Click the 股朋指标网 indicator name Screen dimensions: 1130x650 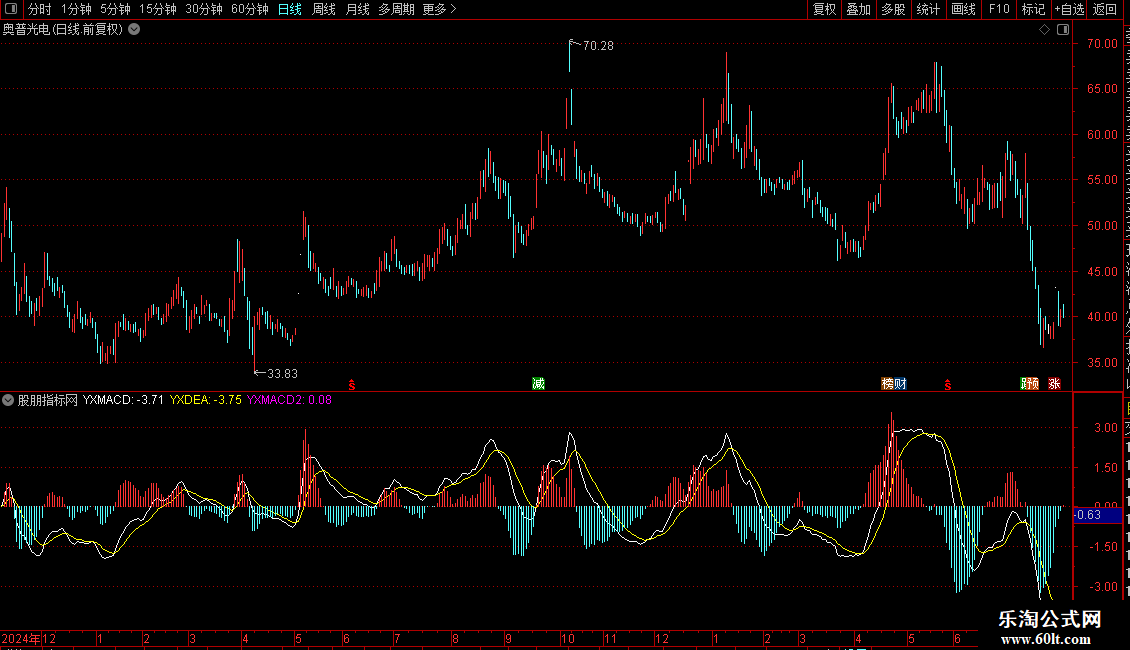(48, 399)
